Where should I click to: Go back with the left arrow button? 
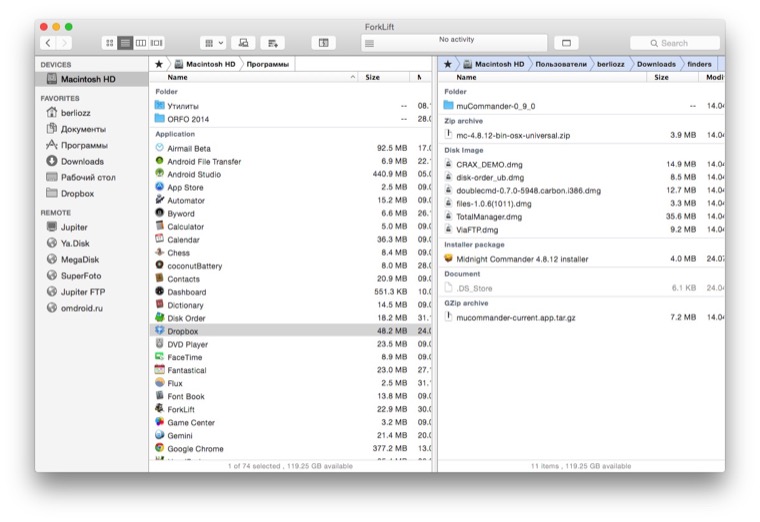[48, 43]
